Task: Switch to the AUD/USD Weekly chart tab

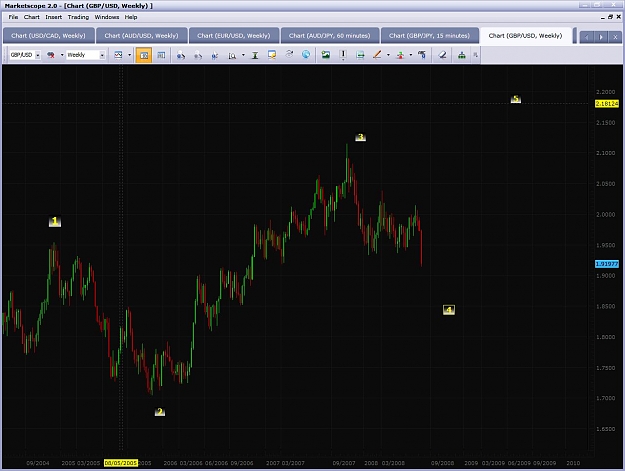Action: click(x=141, y=35)
